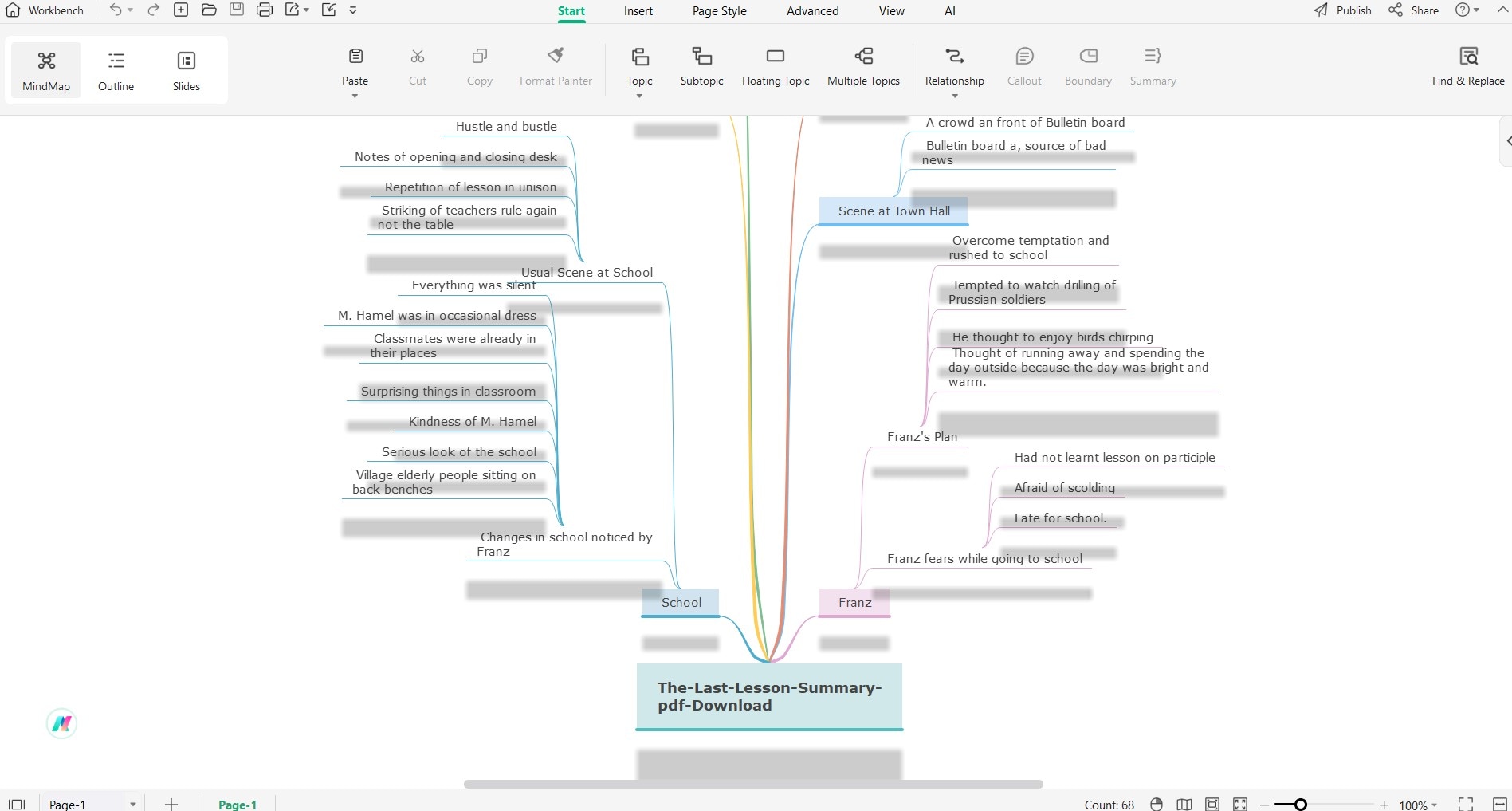Select the School topic node
1512x811 pixels.
click(681, 603)
